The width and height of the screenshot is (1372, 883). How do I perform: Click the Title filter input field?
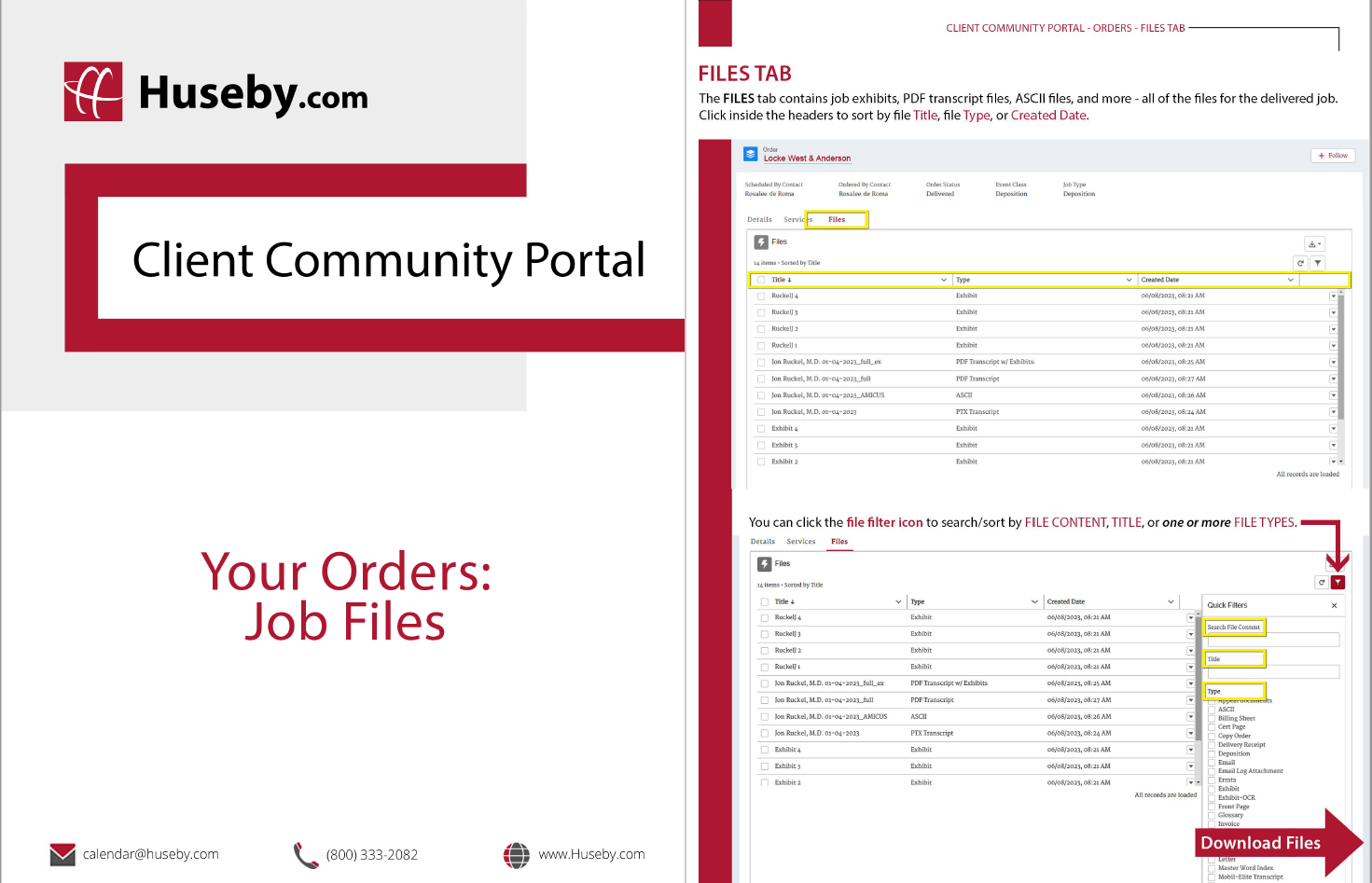click(x=1273, y=672)
